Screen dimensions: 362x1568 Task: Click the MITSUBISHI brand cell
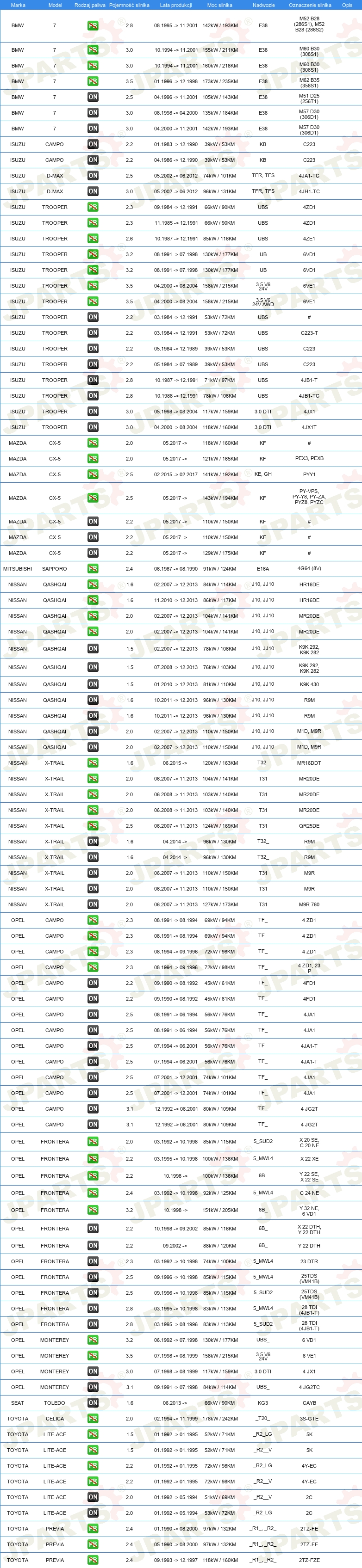18,569
